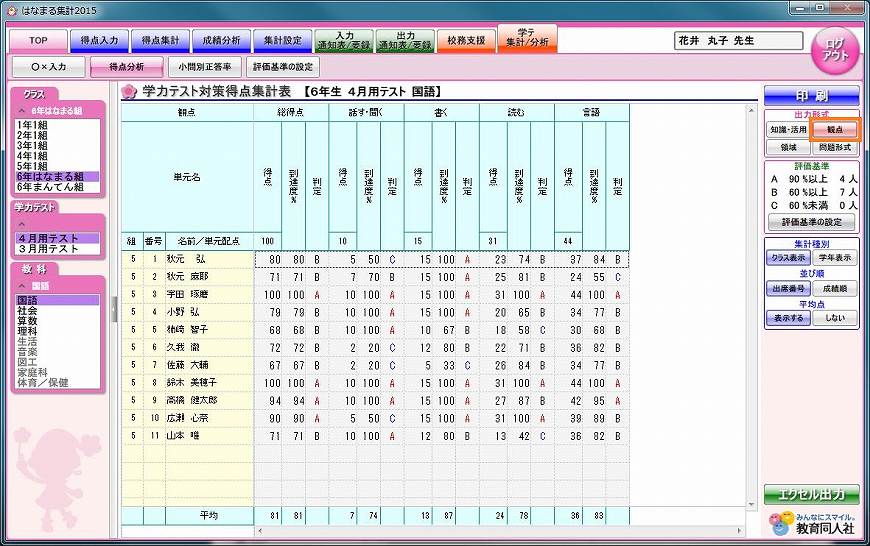This screenshot has width=870, height=546.
Task: Open the 出力 通知表/要録 tab
Action: 405,41
